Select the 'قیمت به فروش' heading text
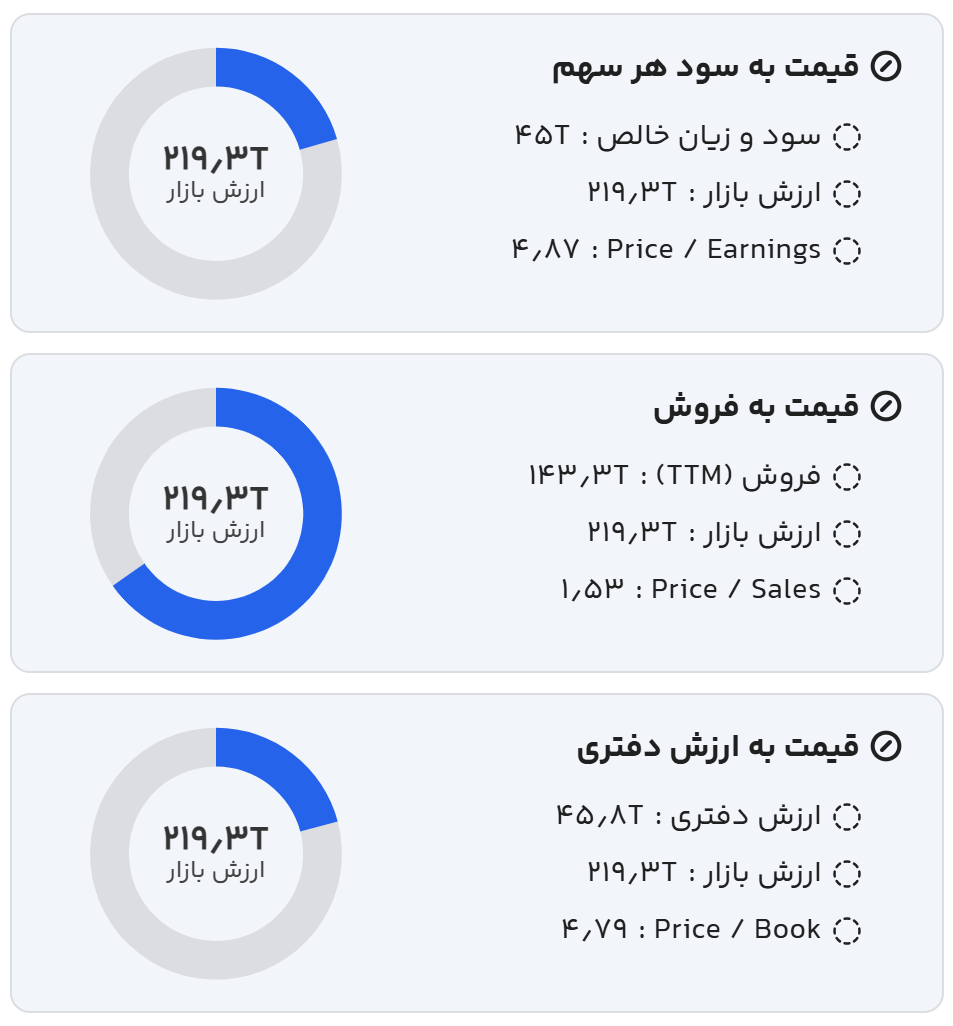 756,406
